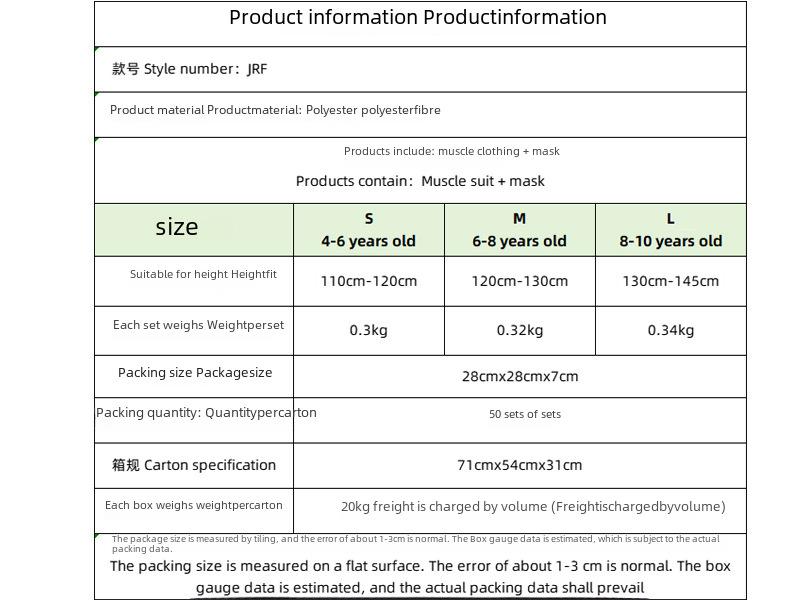Viewport: 800px width, 600px height.
Task: Click the 71cmx54cmx31cm carton specification cell
Action: pos(520,465)
